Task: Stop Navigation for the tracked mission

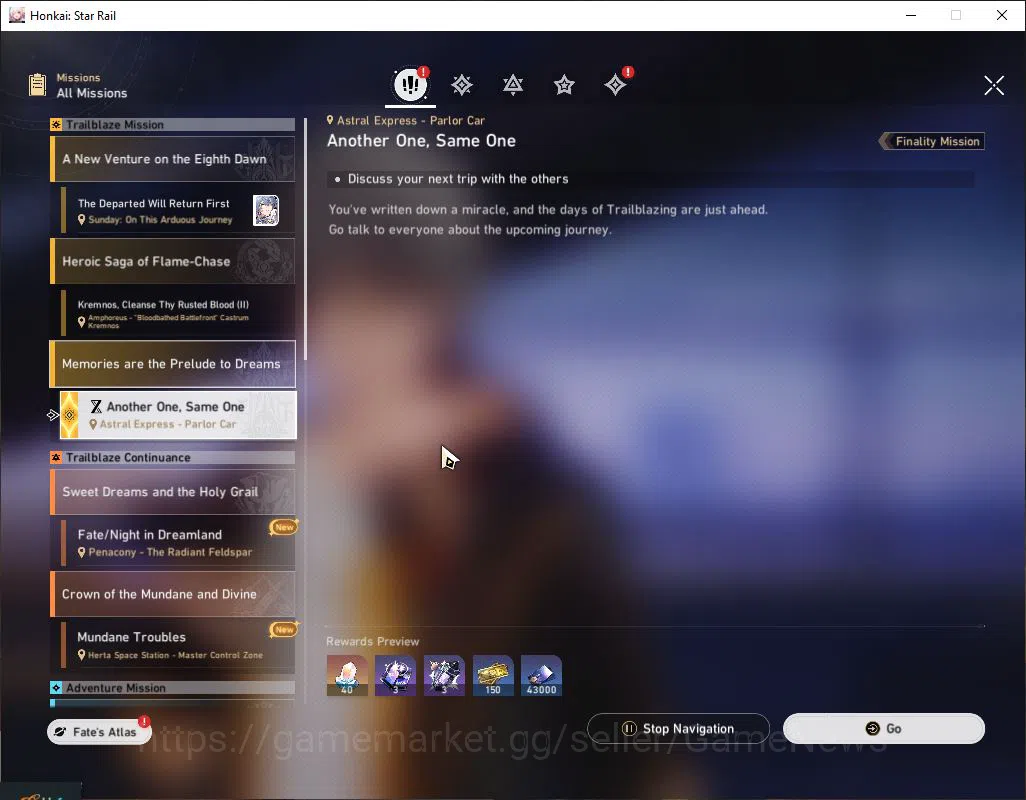Action: 678,728
